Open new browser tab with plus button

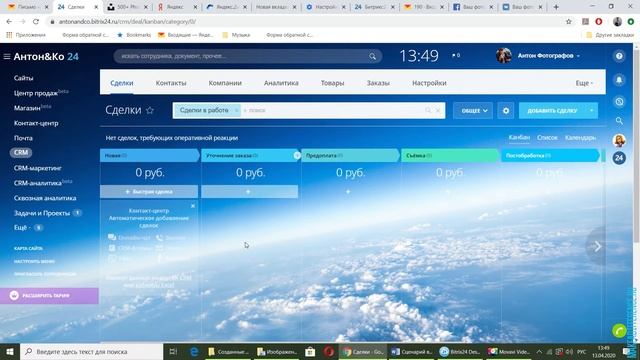[x=556, y=7]
